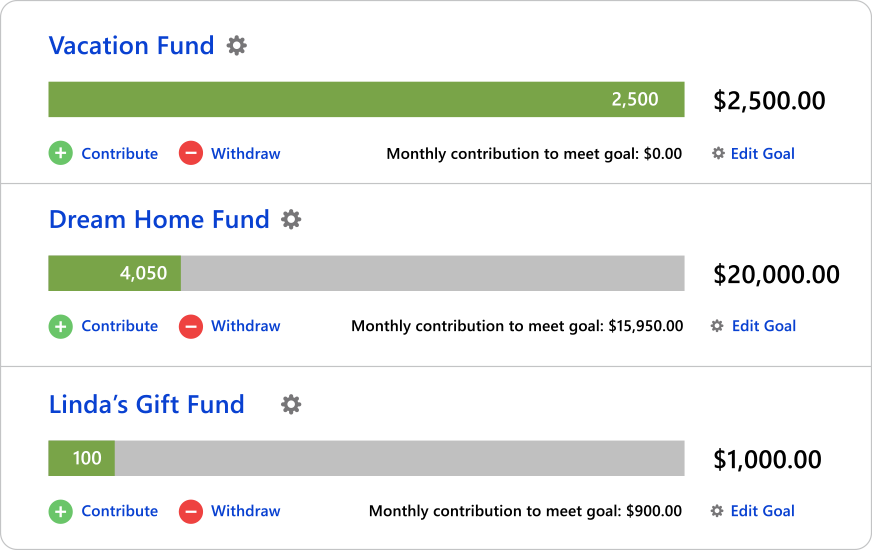Open Linda's Gift Fund title link
The height and width of the screenshot is (550, 873).
(146, 404)
